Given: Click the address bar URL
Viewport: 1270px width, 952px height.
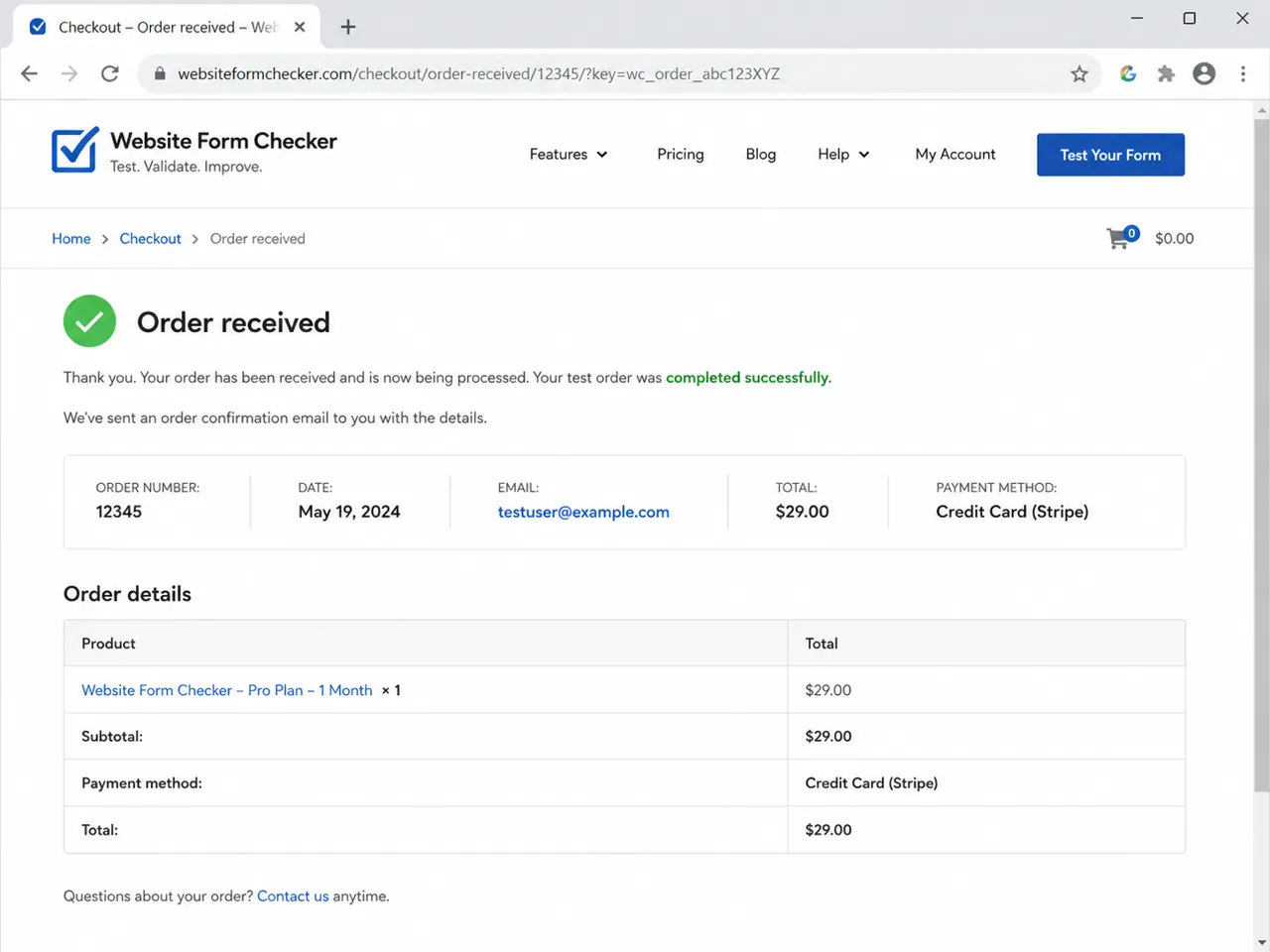Looking at the screenshot, I should [x=478, y=73].
